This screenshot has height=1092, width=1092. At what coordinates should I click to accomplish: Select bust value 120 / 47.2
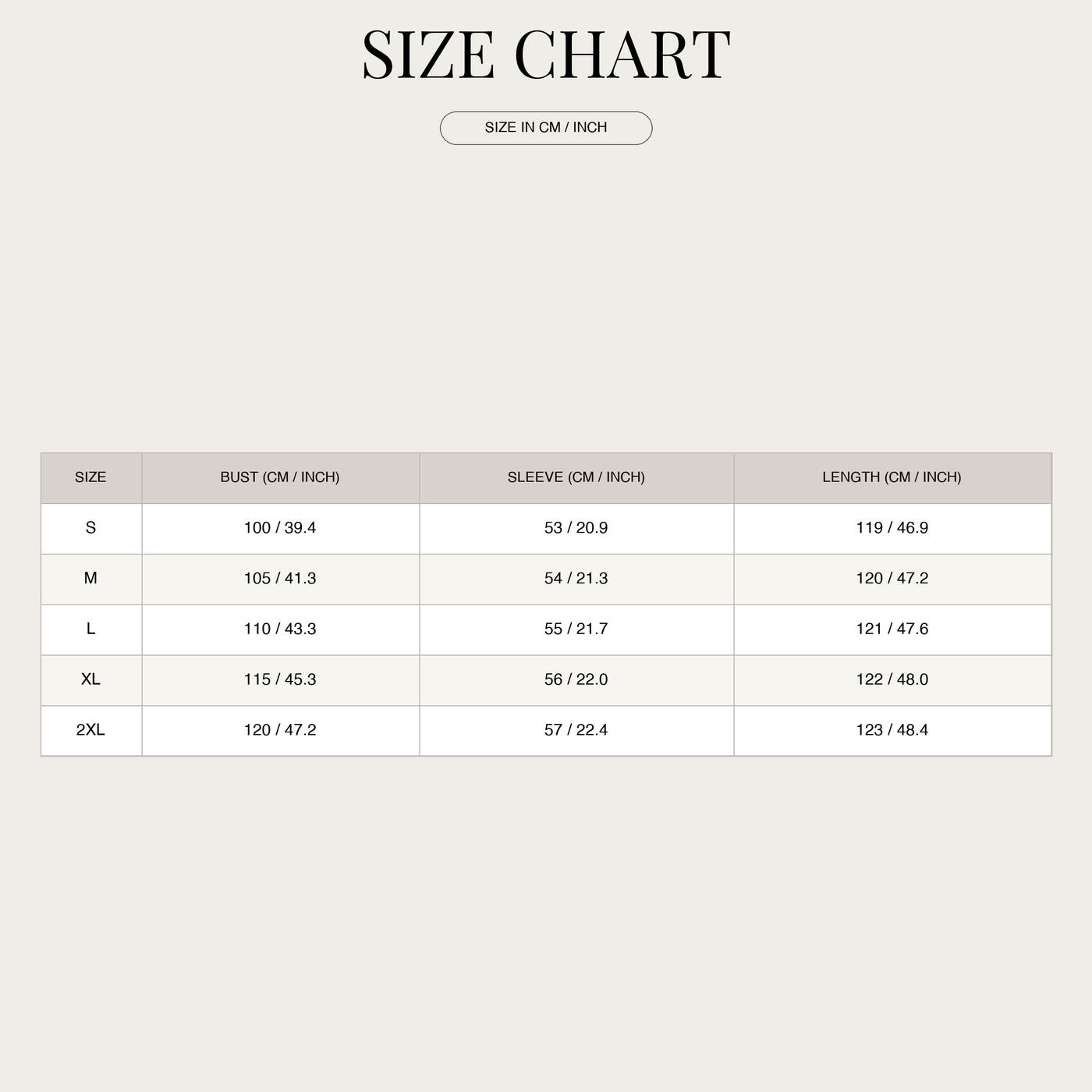pyautogui.click(x=280, y=730)
